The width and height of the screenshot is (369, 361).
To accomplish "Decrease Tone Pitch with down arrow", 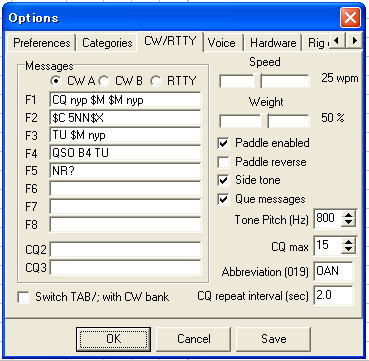I will [348, 223].
